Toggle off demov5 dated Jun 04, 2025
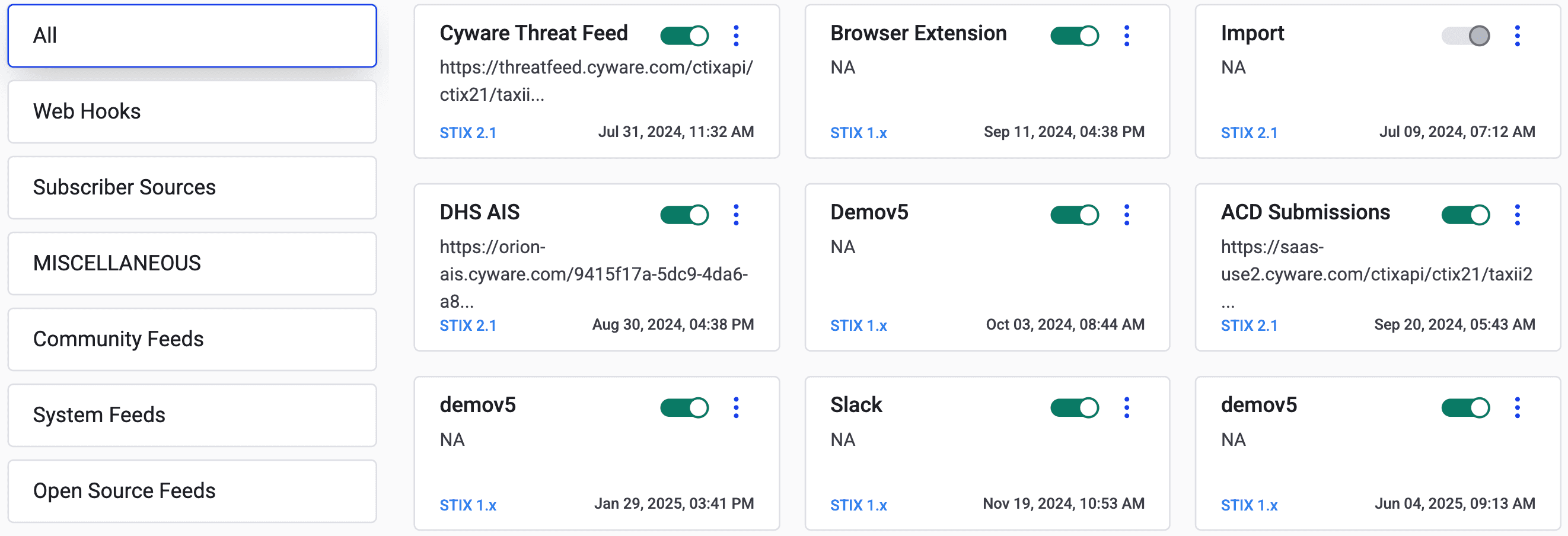The height and width of the screenshot is (536, 1568). pos(1465,407)
